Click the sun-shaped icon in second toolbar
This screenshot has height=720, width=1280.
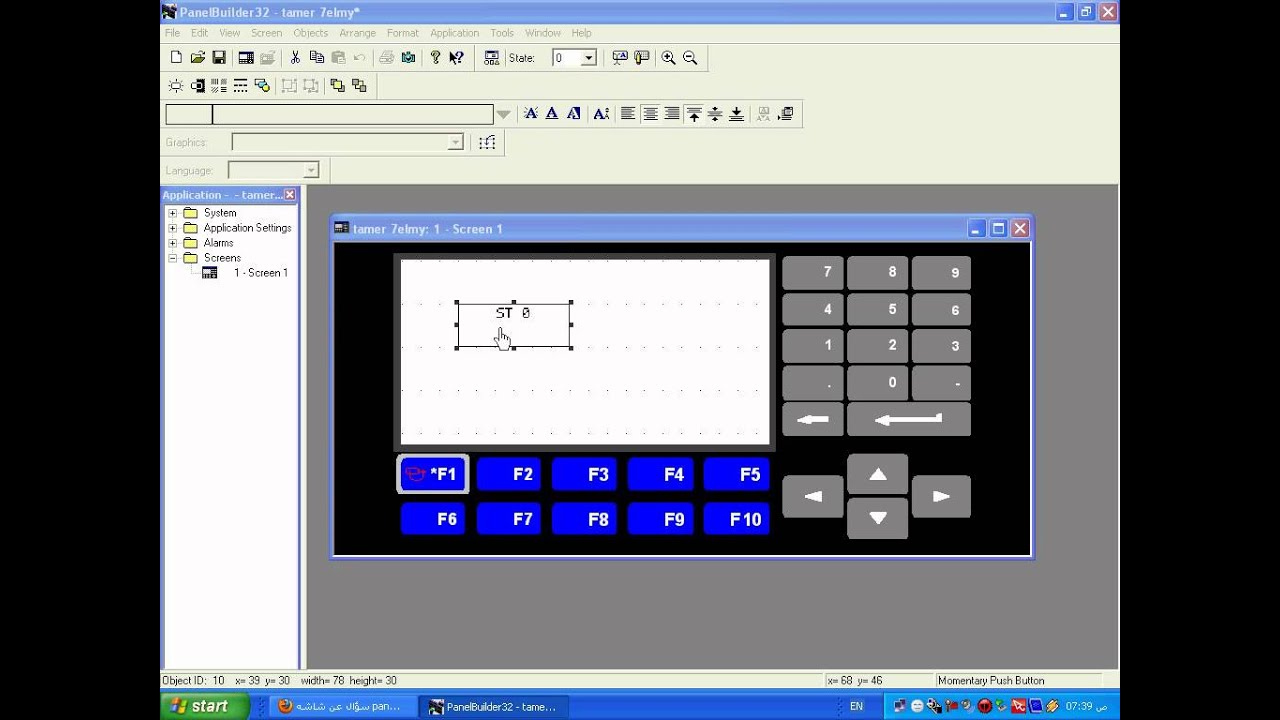[x=176, y=86]
